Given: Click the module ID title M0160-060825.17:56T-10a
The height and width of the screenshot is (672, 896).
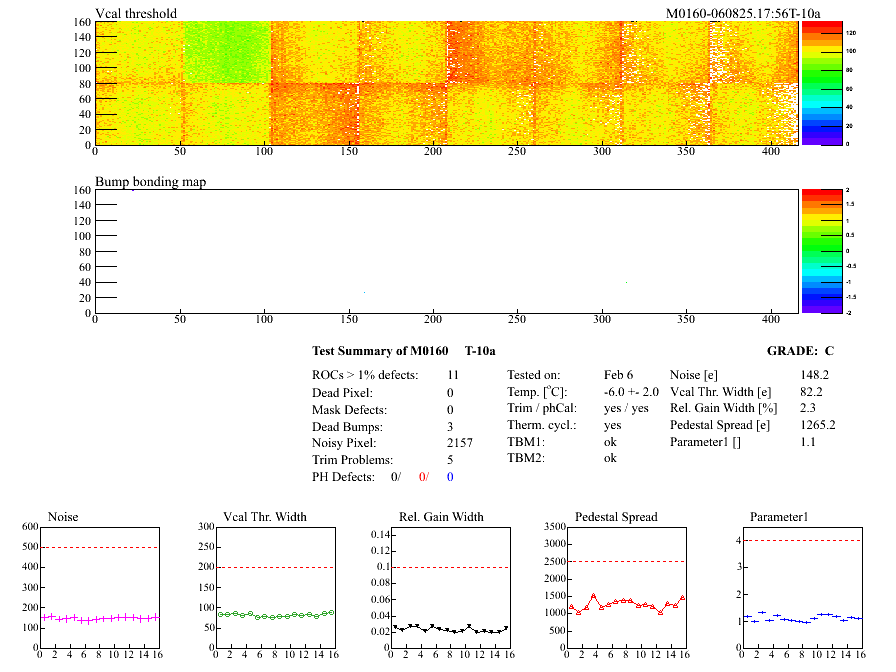Looking at the screenshot, I should tap(743, 13).
